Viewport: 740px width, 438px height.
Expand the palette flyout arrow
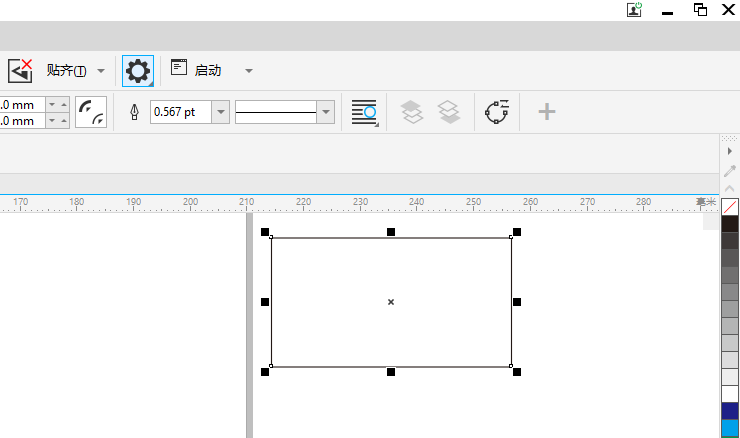pyautogui.click(x=730, y=151)
